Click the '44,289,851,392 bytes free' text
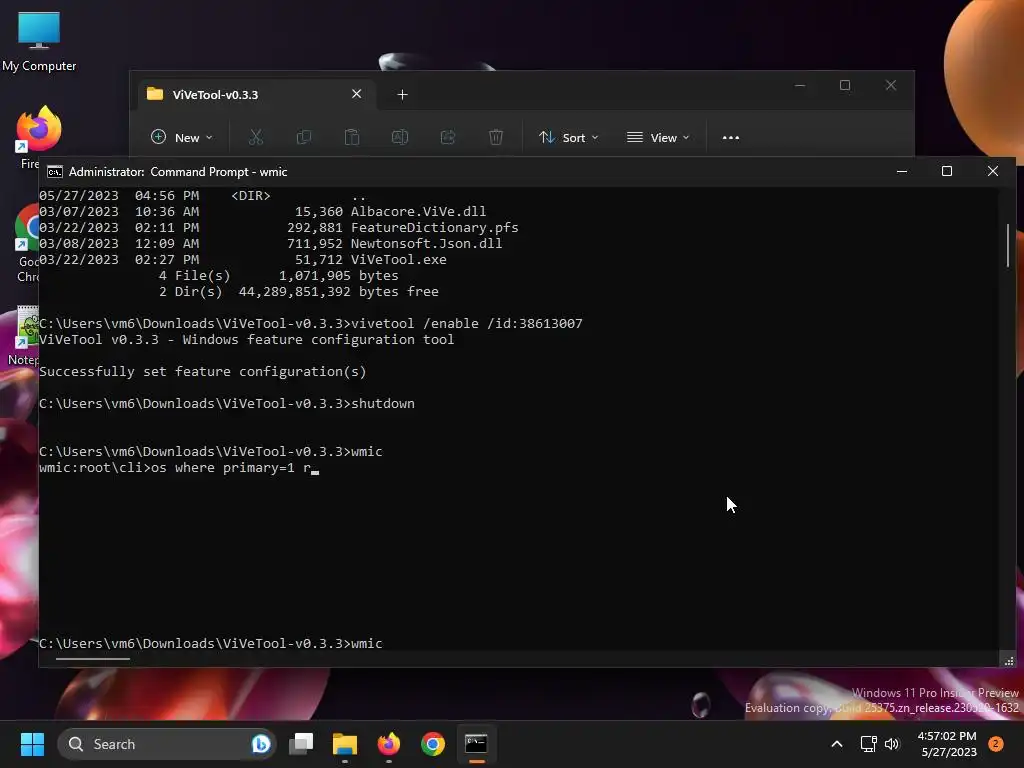1024x768 pixels. click(339, 291)
